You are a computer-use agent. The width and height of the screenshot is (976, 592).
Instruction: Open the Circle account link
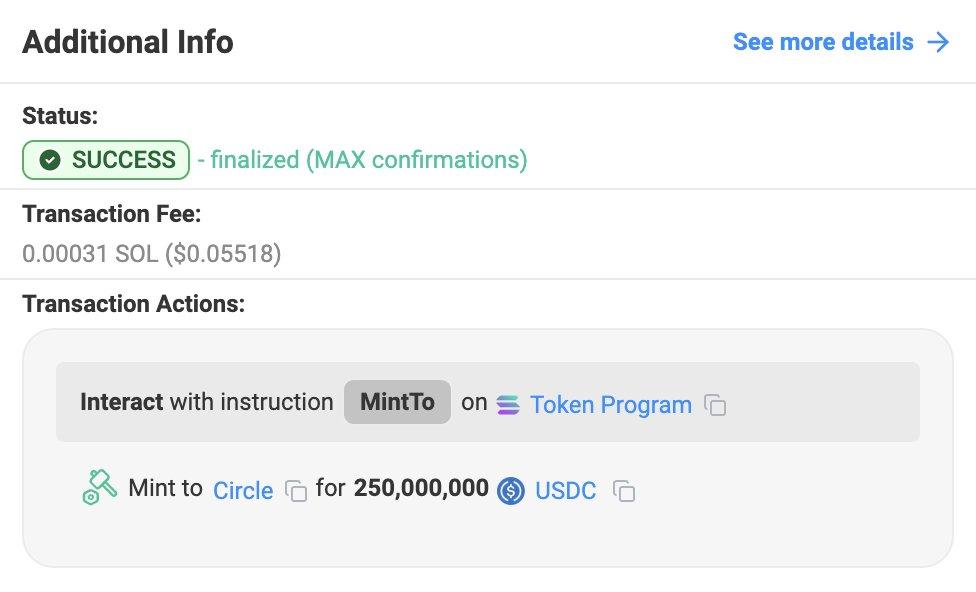click(x=243, y=491)
